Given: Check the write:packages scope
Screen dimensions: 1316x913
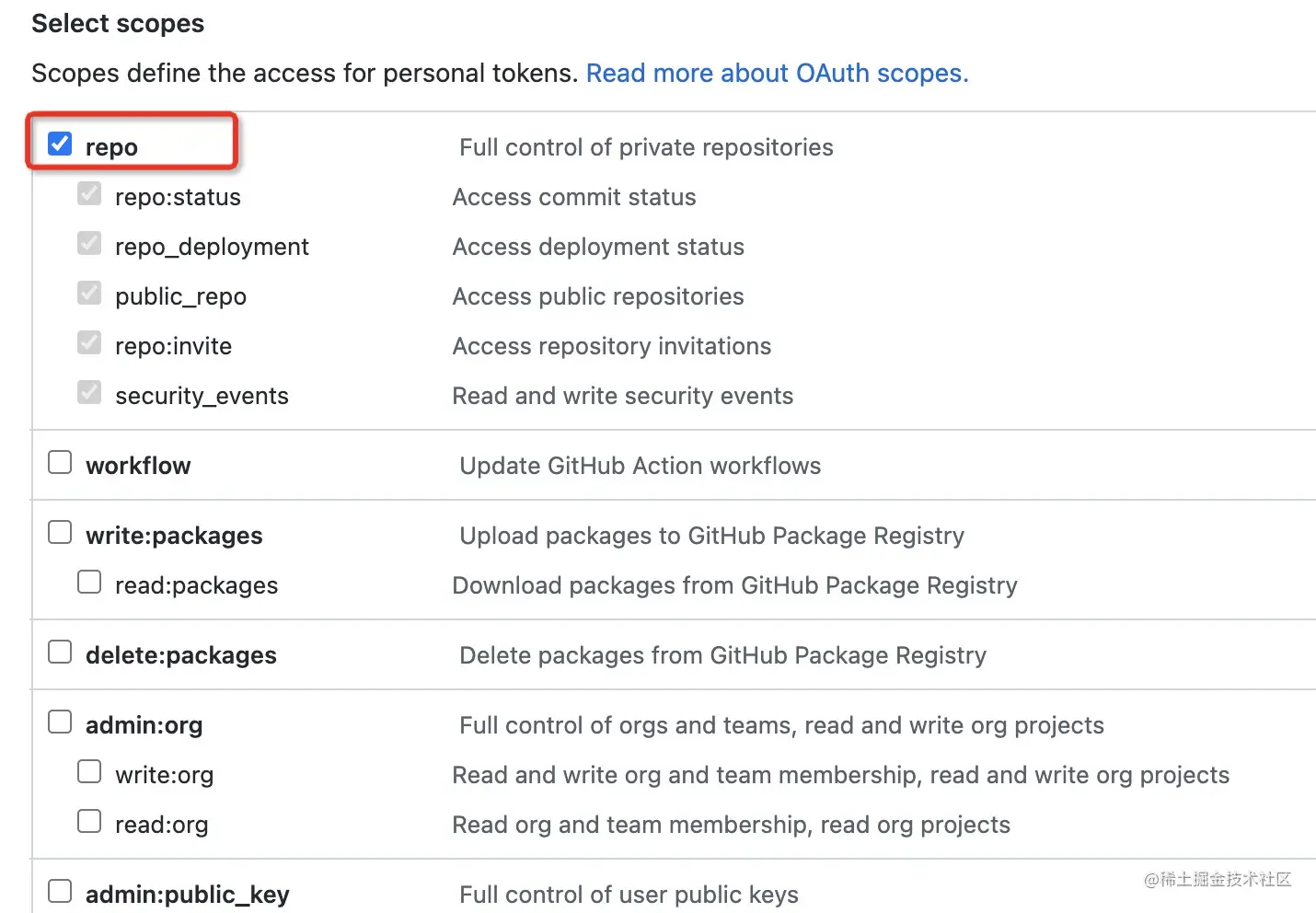Looking at the screenshot, I should coord(60,532).
